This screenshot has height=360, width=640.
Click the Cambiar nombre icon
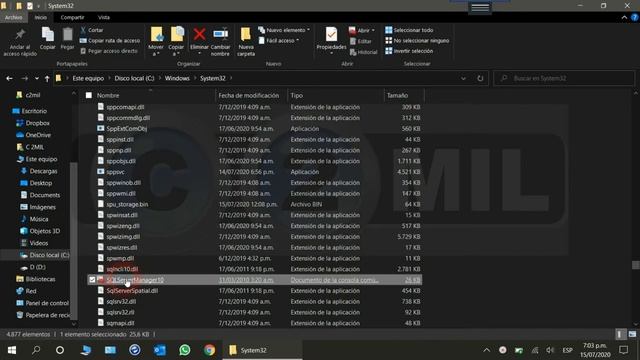coord(220,34)
